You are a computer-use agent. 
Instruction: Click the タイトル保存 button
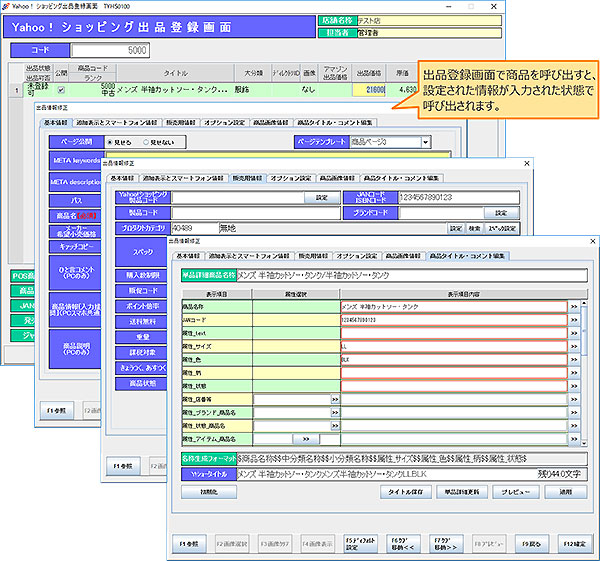pyautogui.click(x=407, y=493)
